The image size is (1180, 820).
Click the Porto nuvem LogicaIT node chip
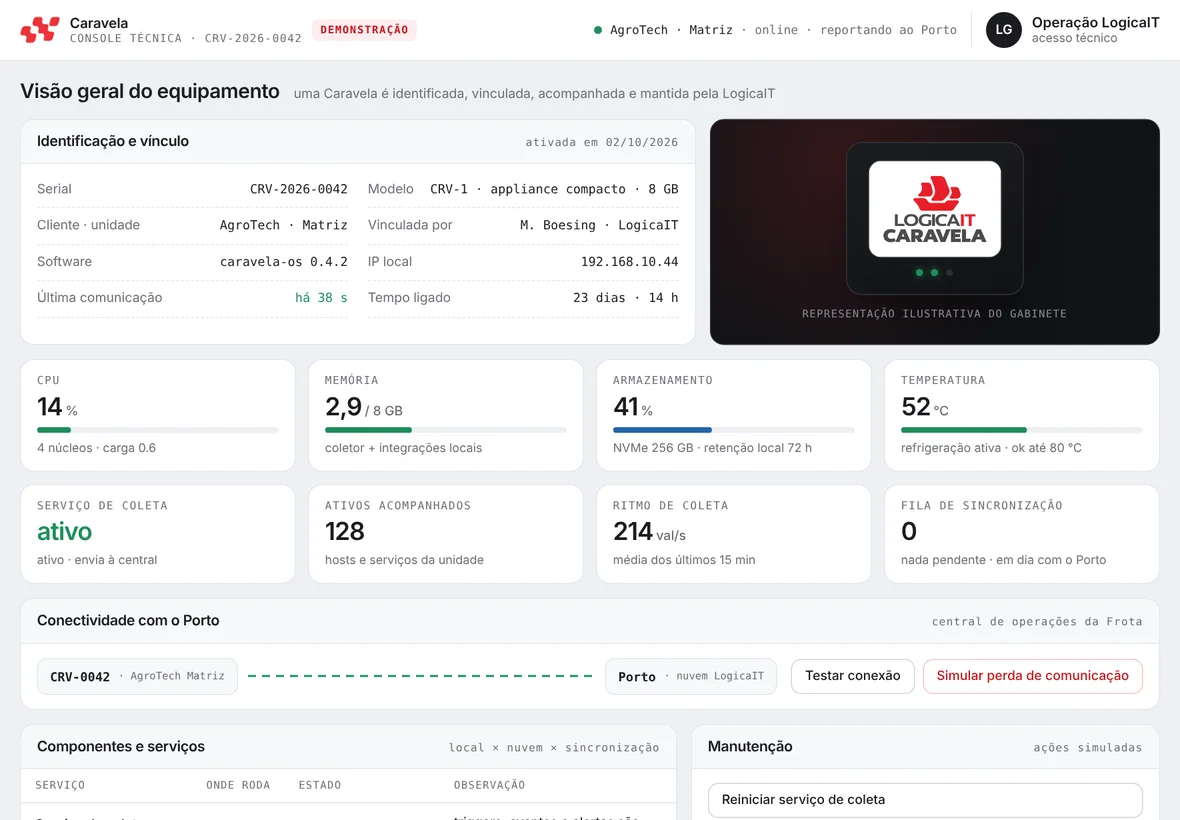691,676
